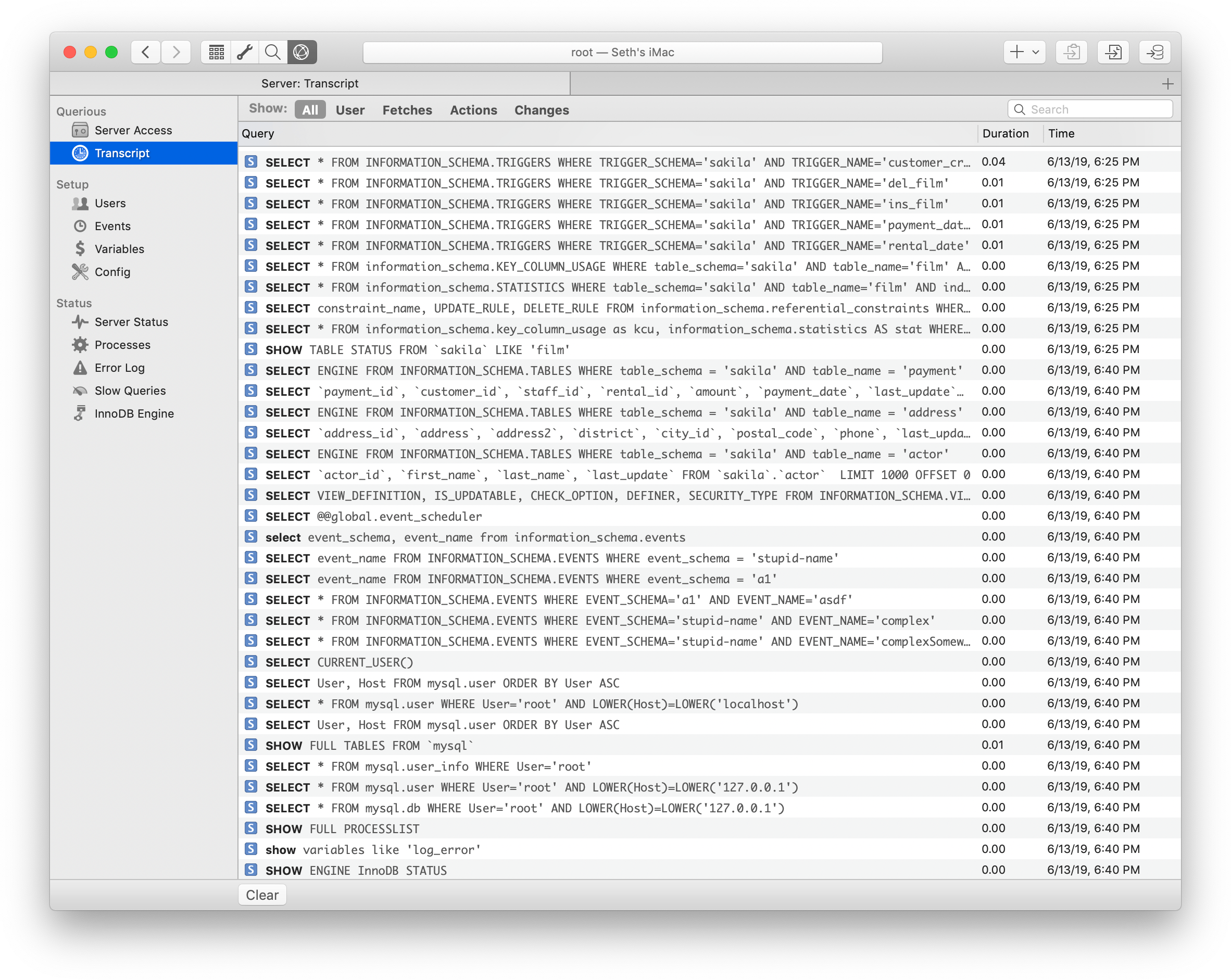Click the plus add button in toolbar

point(1016,52)
